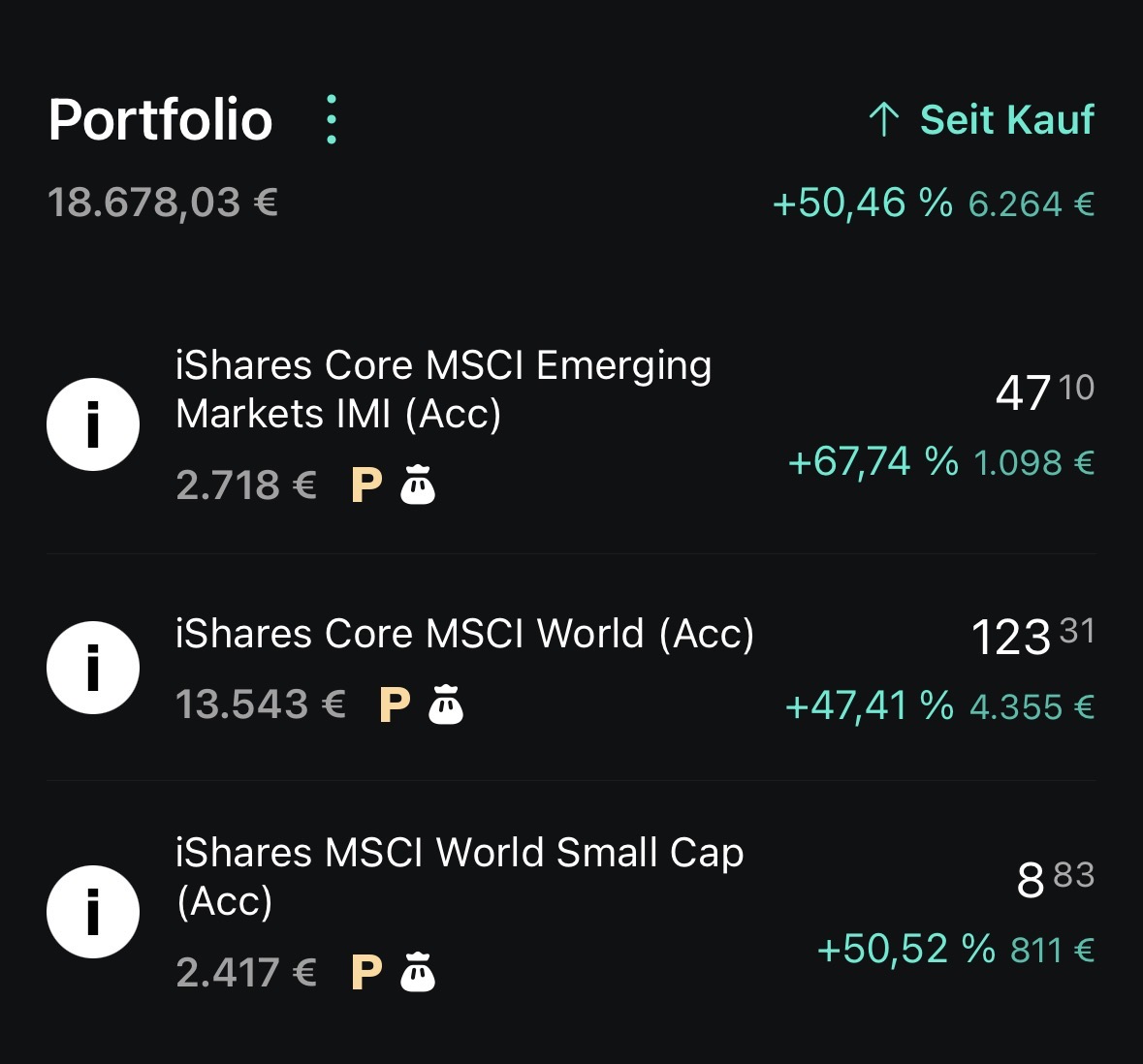Tap money bag icon on Small Cap row
Screen dimensions: 1143x1064
tap(418, 972)
